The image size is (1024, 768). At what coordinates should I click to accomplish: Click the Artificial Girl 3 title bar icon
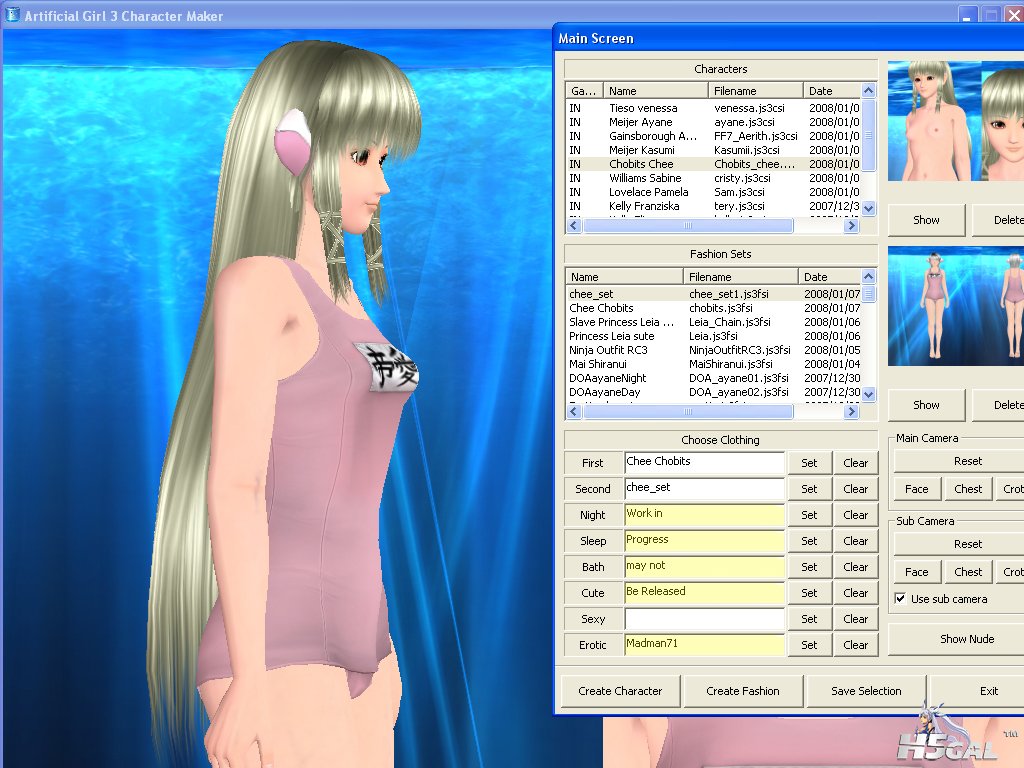click(x=12, y=14)
